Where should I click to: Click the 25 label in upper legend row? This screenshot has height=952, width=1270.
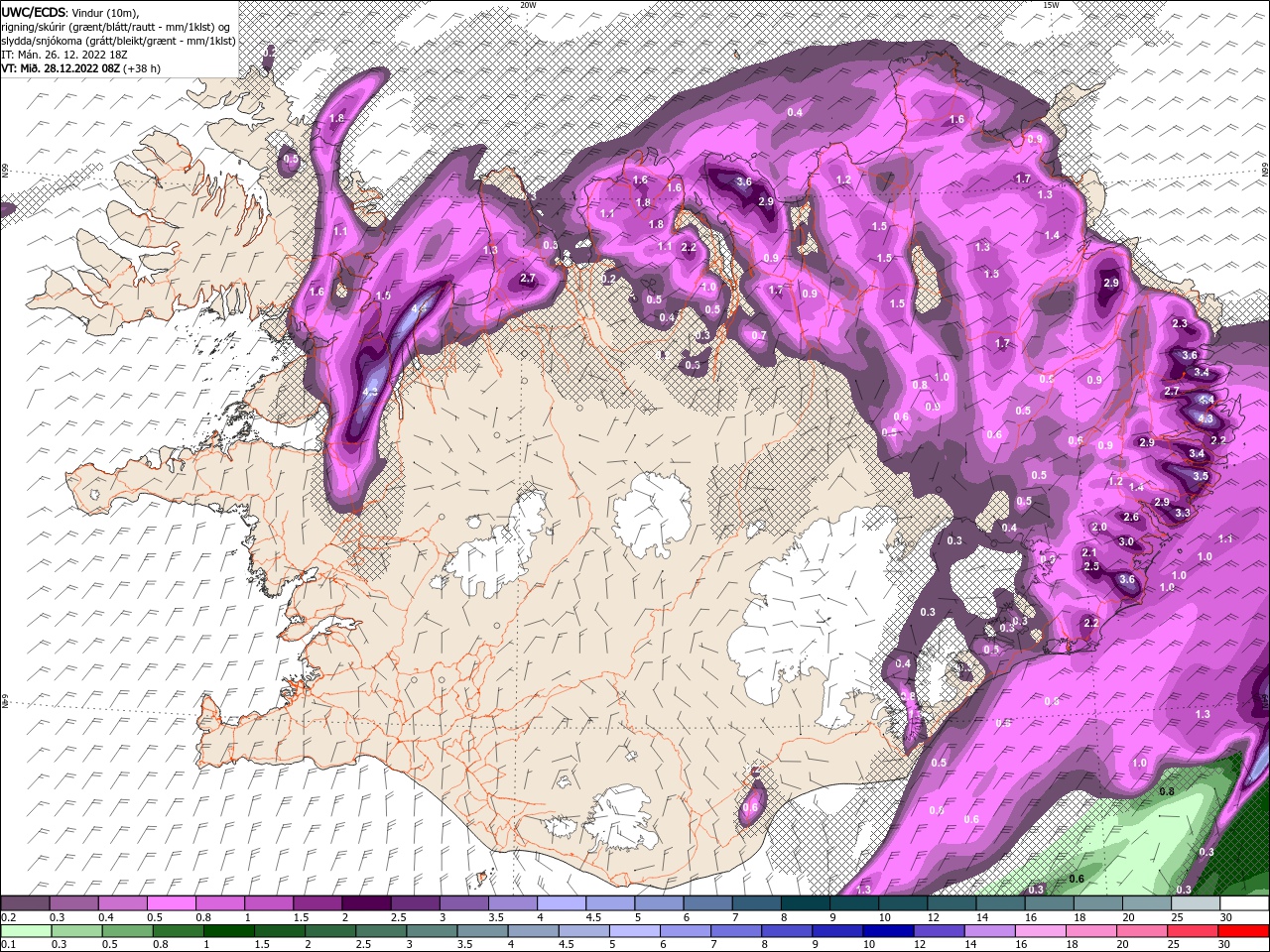[x=1178, y=917]
